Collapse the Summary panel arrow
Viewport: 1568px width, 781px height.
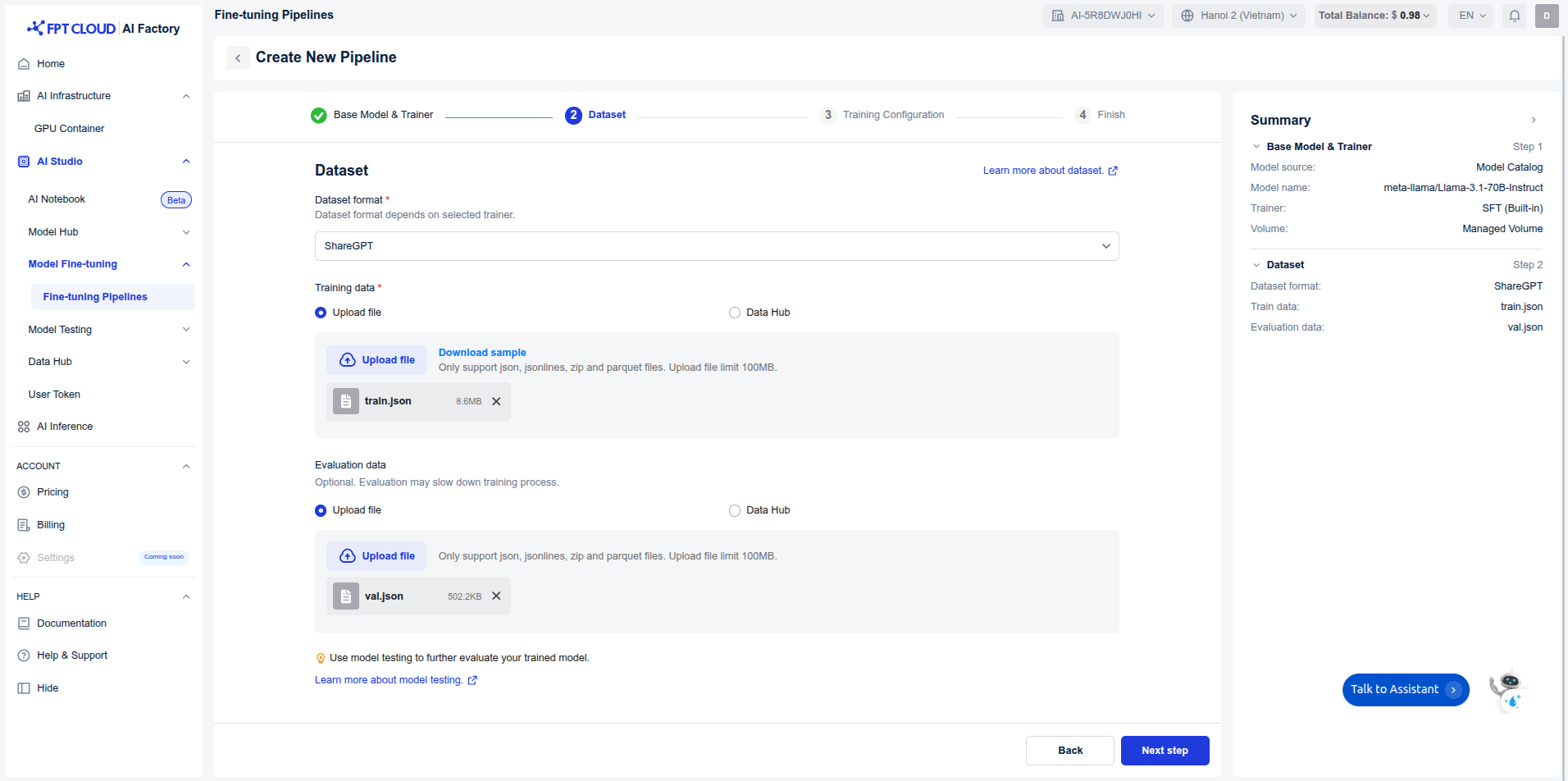[x=1534, y=120]
